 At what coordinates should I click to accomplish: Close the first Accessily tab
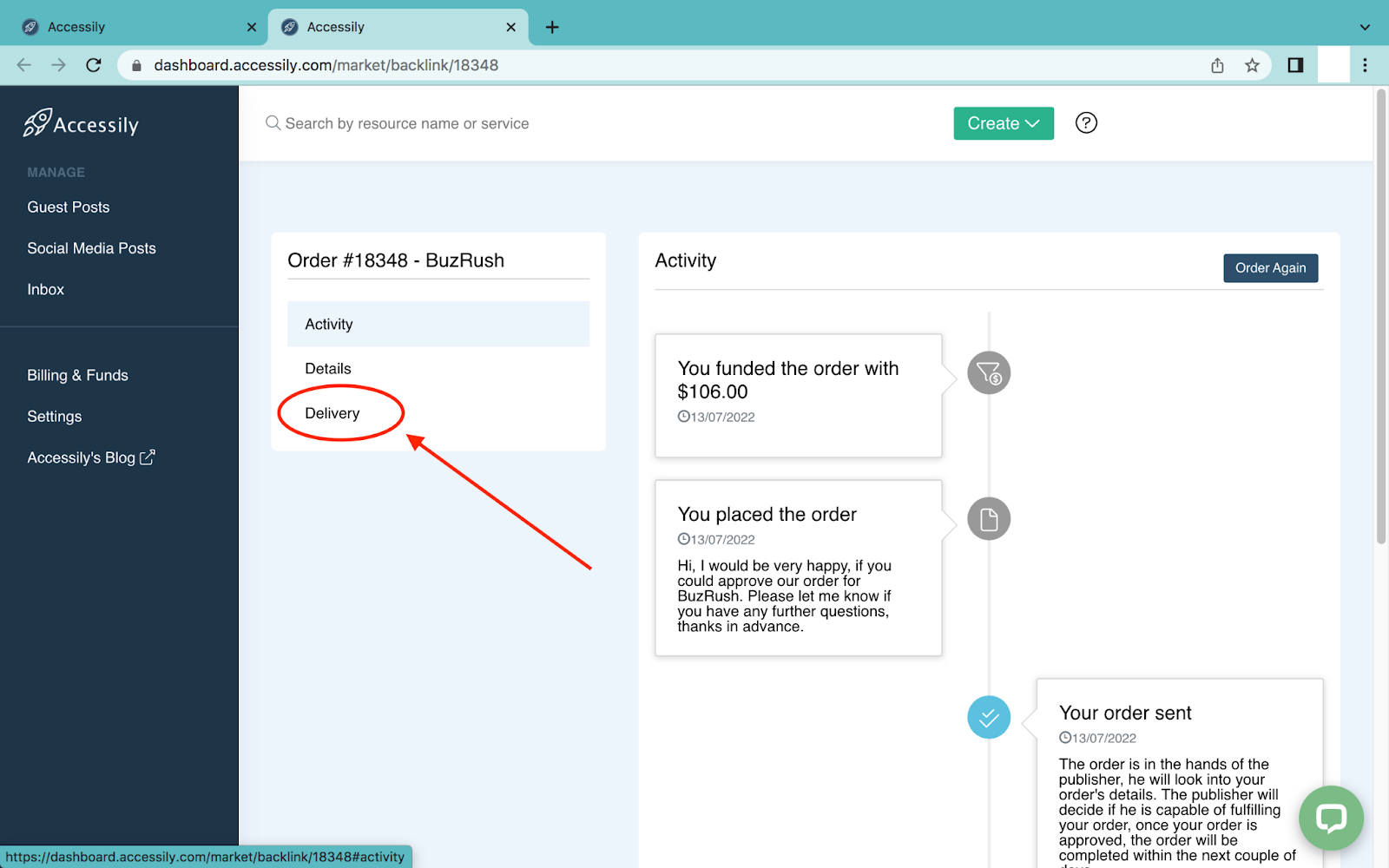[x=252, y=27]
